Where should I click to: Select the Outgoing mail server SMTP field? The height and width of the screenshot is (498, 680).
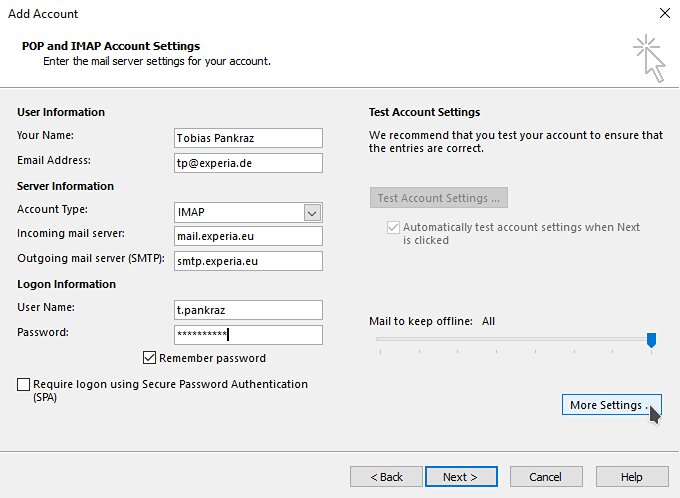[248, 261]
